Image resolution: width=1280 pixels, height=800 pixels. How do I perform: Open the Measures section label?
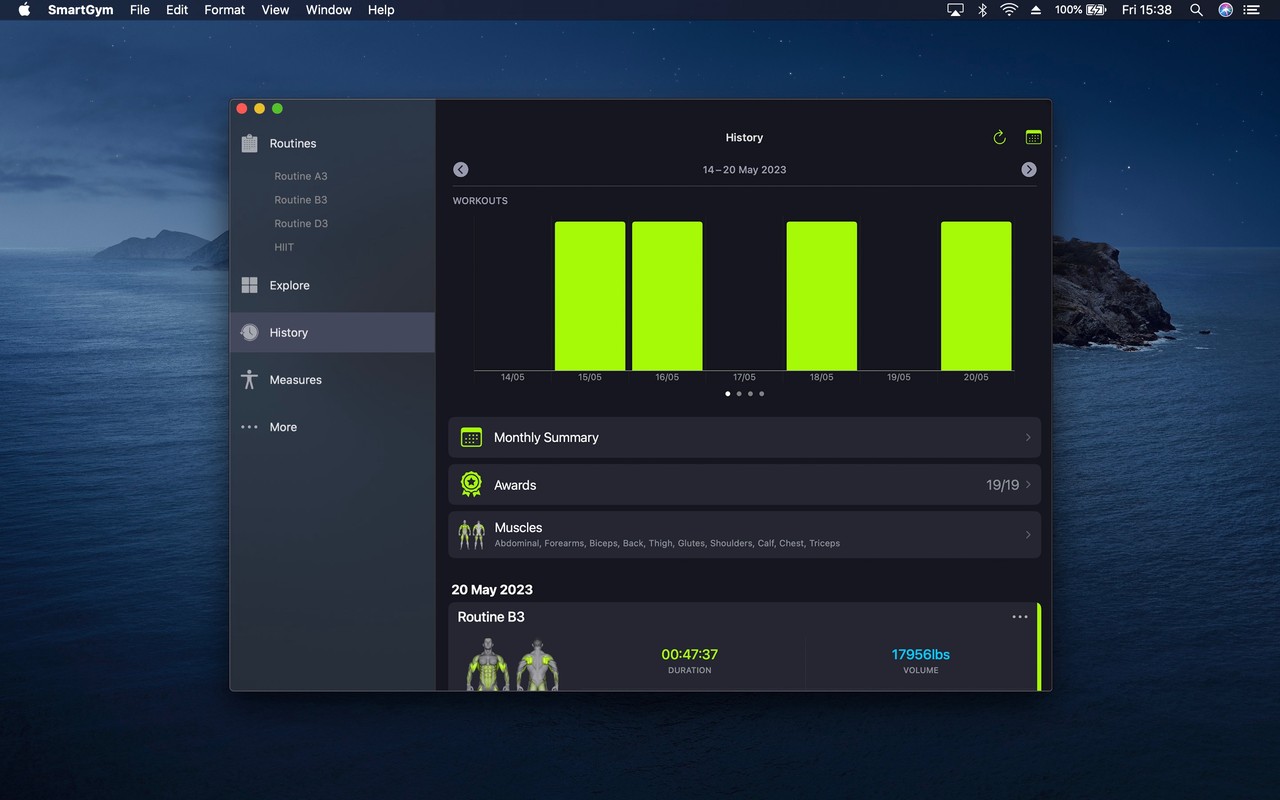point(295,380)
